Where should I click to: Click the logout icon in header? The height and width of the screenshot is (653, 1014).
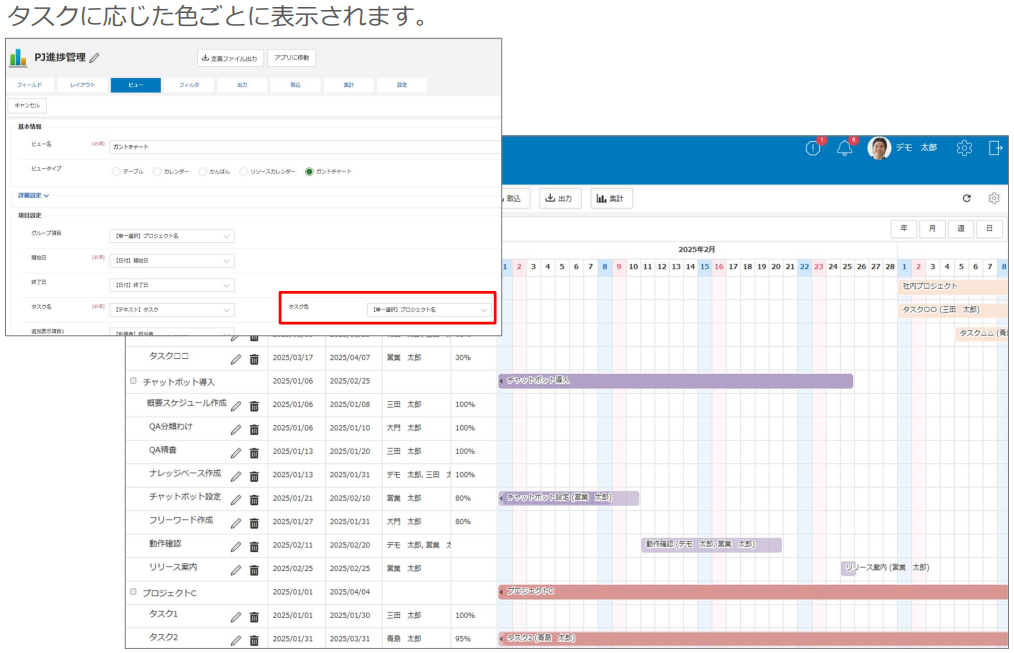point(995,148)
